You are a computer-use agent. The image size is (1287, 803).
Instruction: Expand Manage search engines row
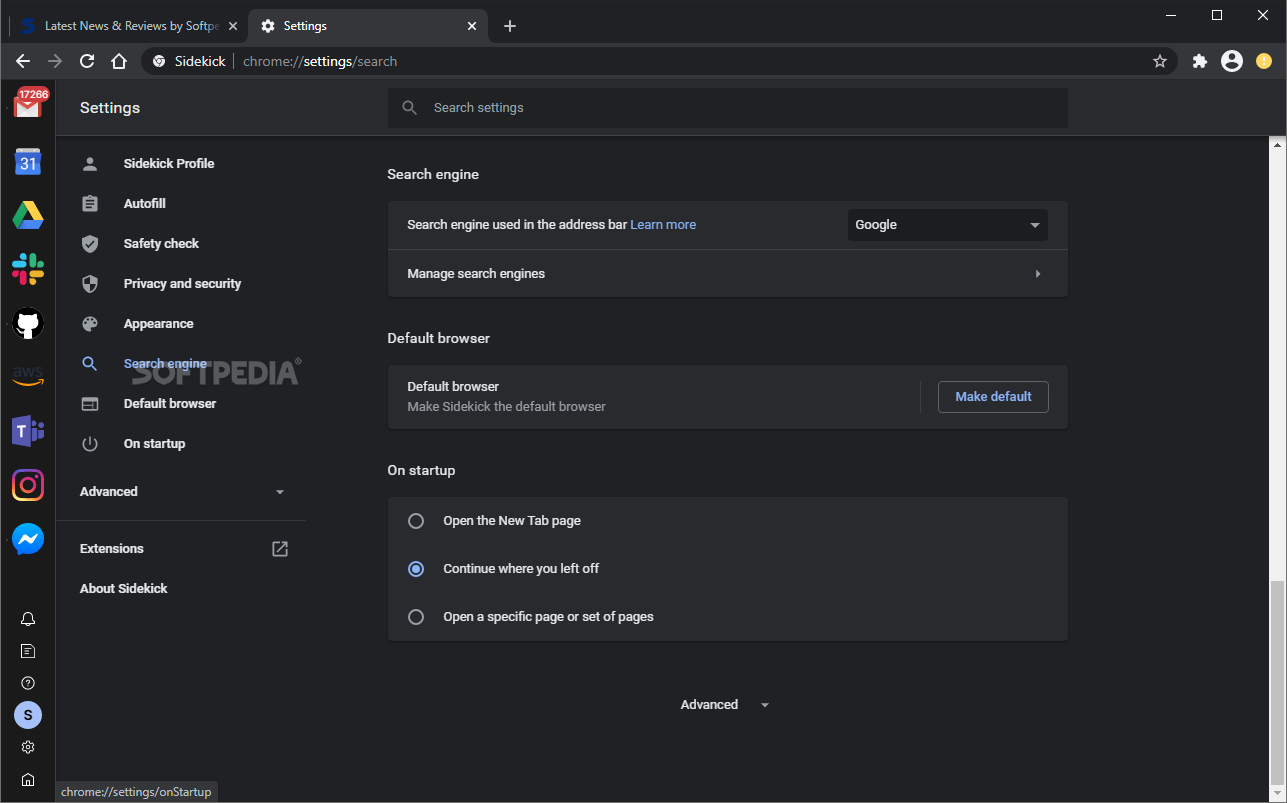tap(728, 274)
